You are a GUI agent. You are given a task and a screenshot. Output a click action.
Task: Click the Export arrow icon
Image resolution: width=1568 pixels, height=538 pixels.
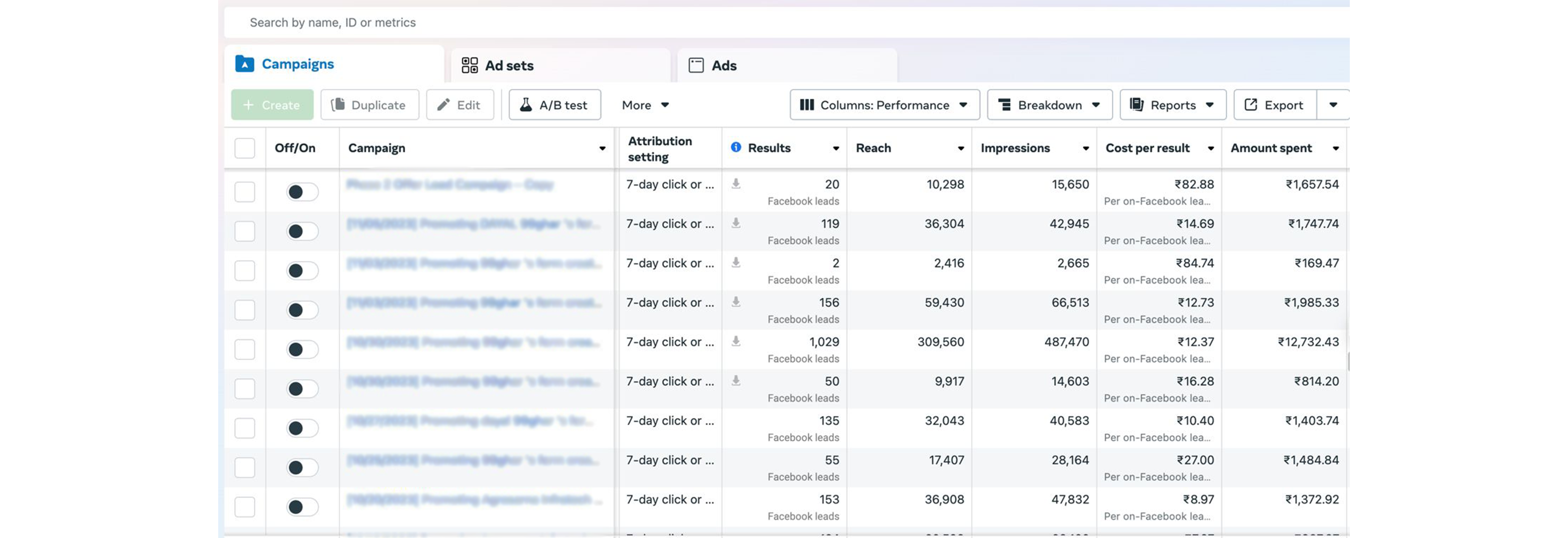pyautogui.click(x=1251, y=104)
